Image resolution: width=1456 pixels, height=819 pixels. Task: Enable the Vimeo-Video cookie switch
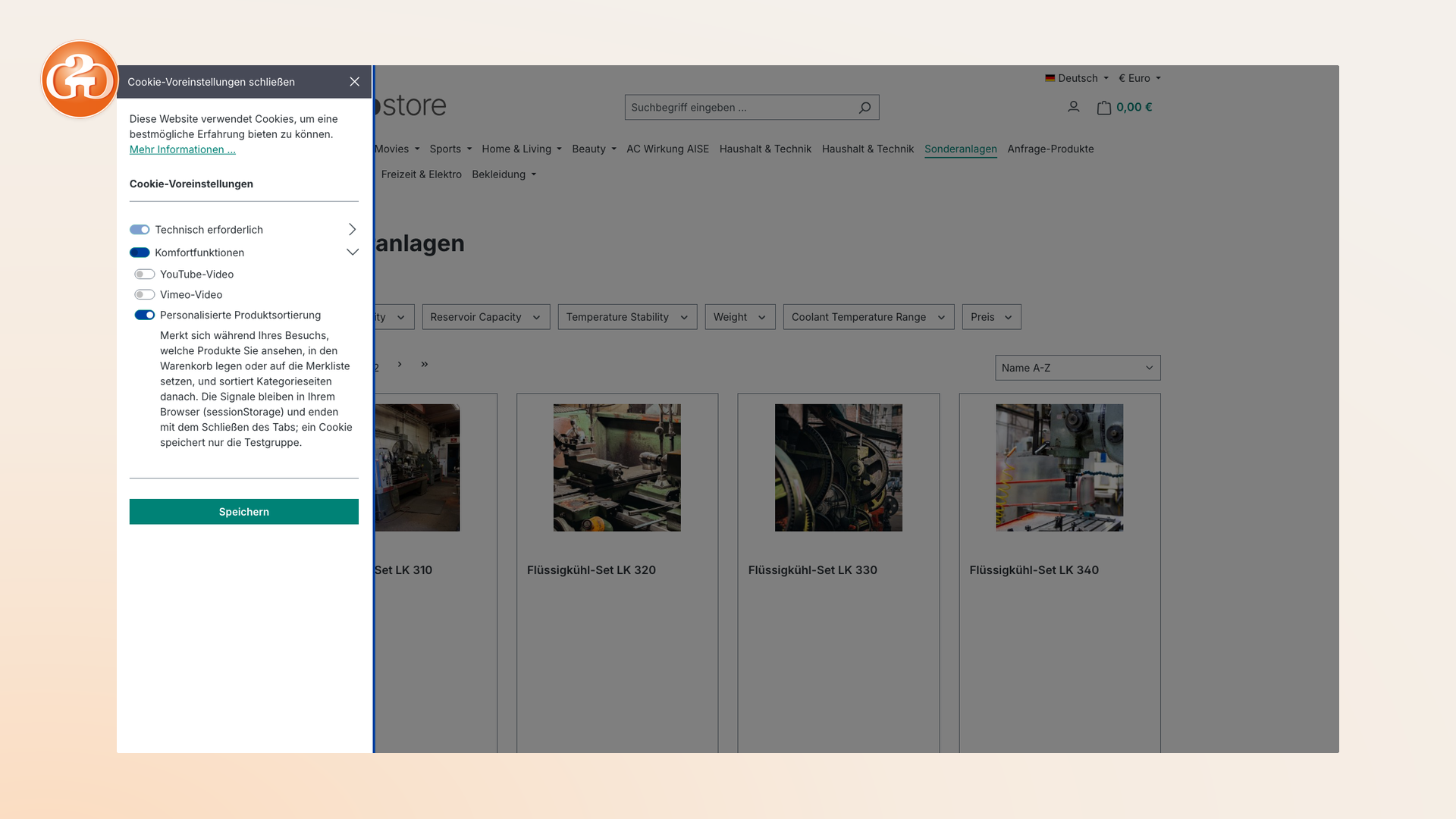[145, 295]
